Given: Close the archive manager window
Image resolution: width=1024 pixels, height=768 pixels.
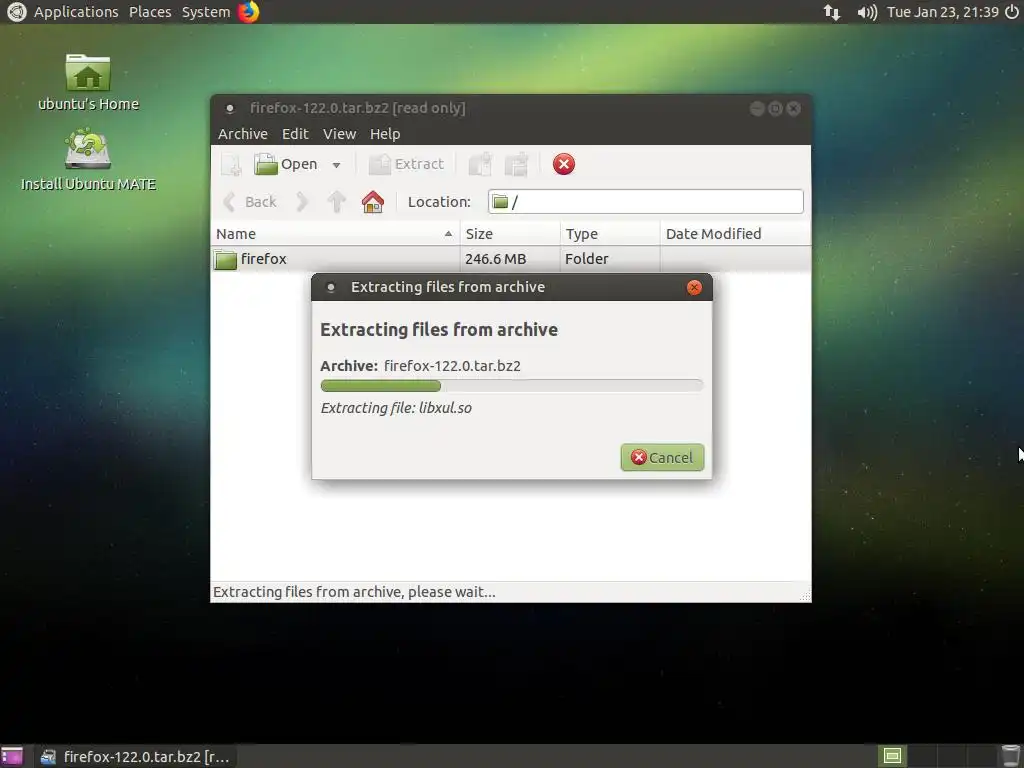Looking at the screenshot, I should click(793, 108).
